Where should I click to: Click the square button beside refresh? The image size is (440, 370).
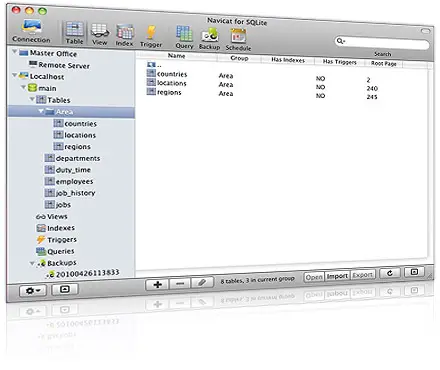[x=414, y=272]
